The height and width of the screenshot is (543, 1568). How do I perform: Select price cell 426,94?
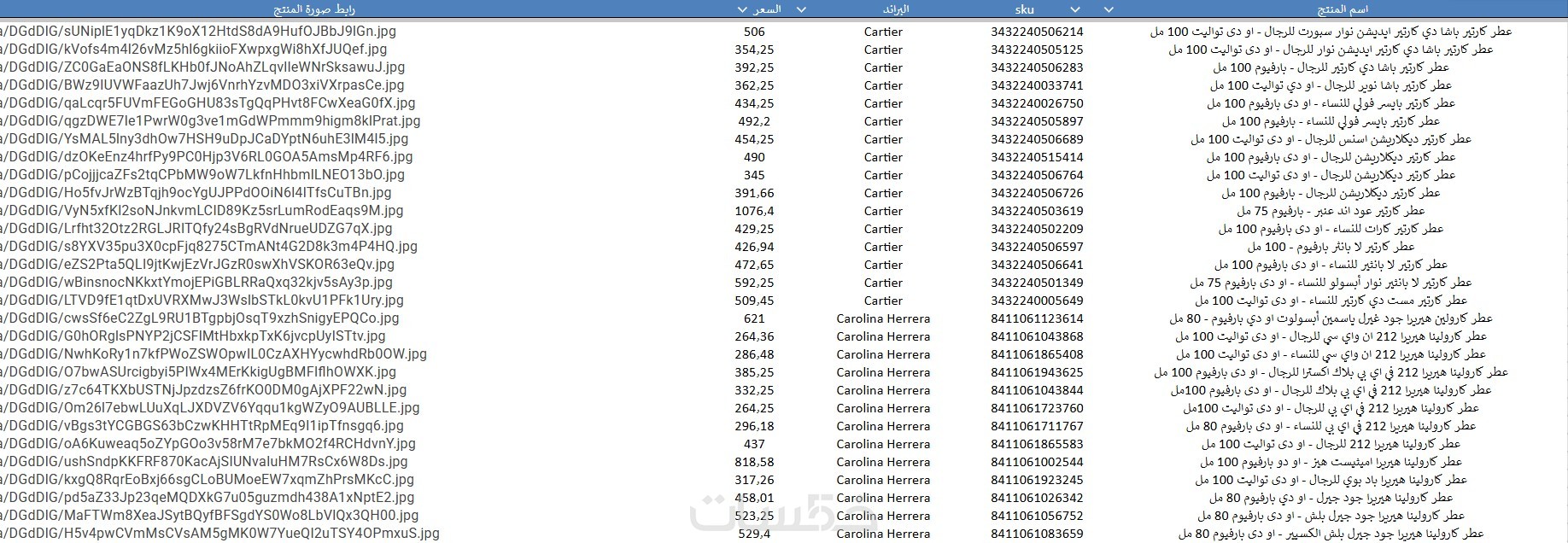[754, 247]
